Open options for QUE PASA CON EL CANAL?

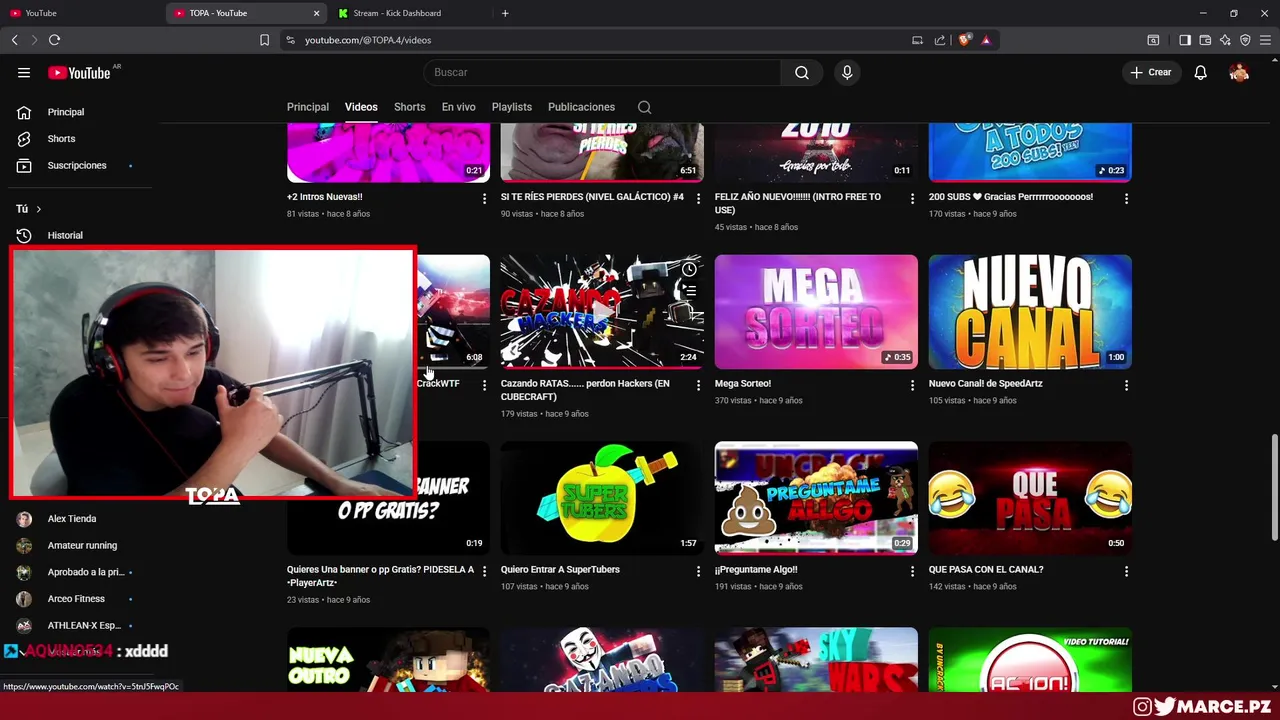tap(1126, 571)
